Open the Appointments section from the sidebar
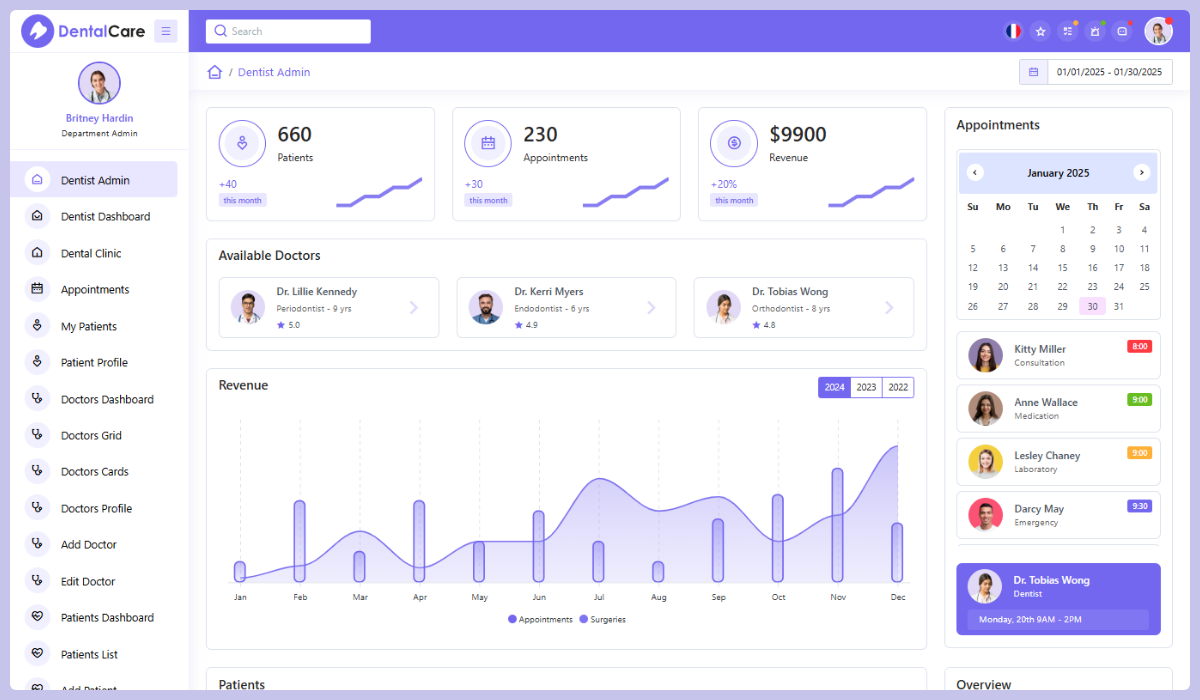 96,289
